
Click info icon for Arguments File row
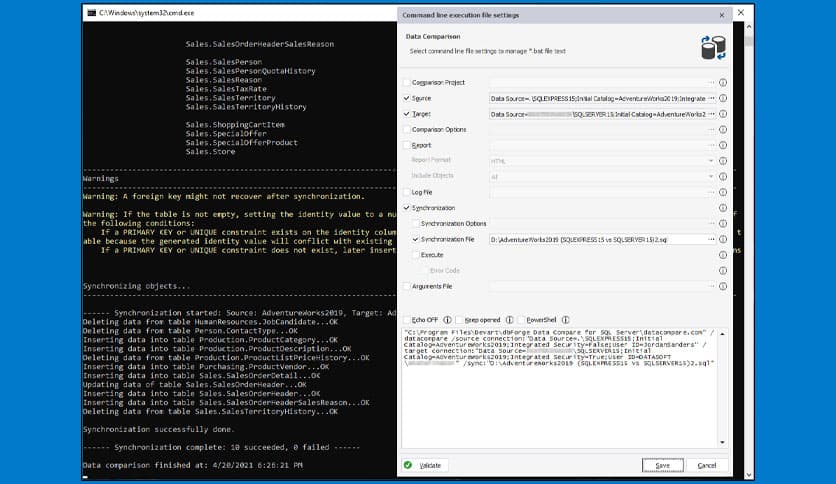[x=723, y=286]
